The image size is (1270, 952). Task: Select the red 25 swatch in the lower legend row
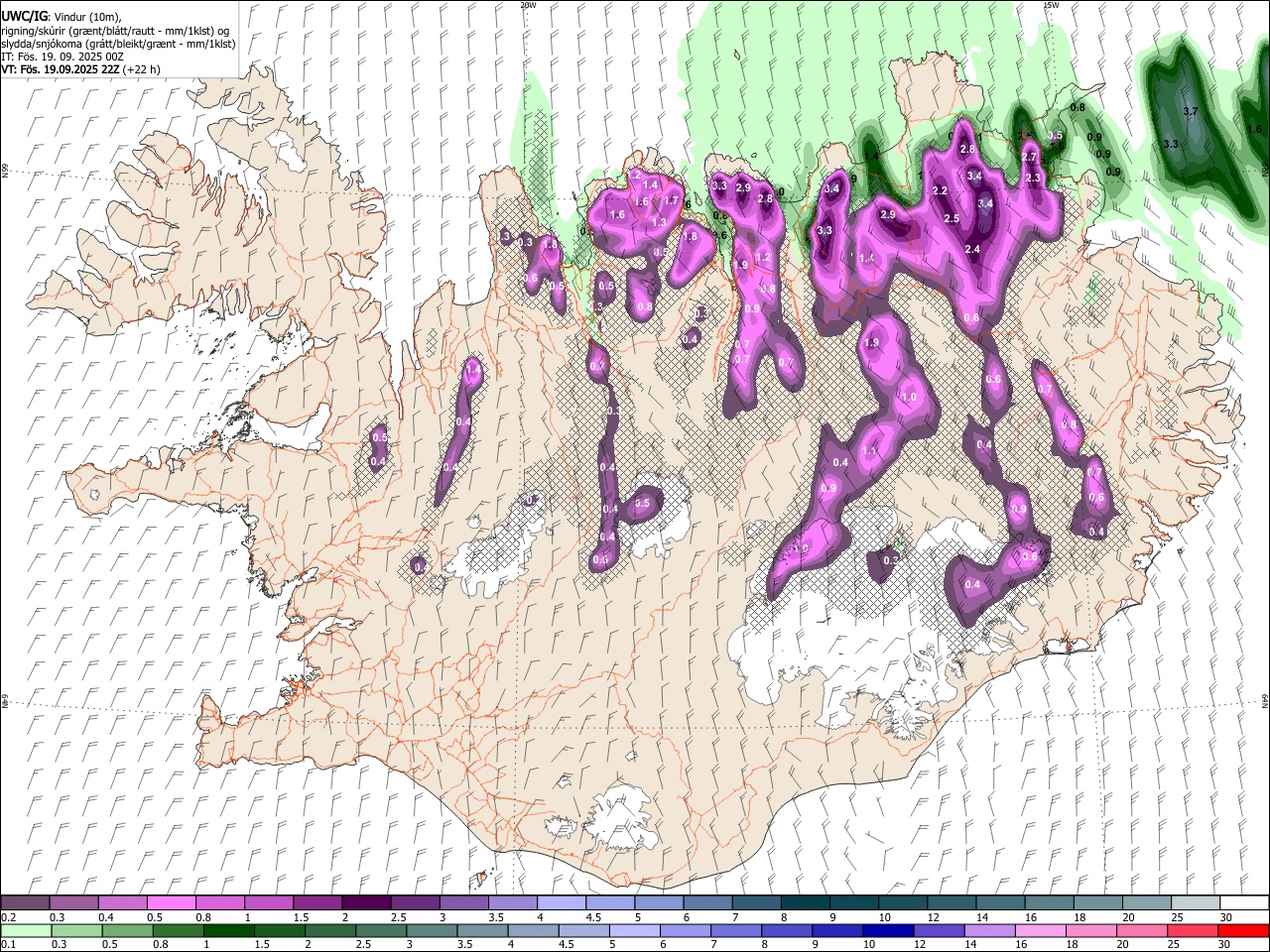pyautogui.click(x=1193, y=930)
